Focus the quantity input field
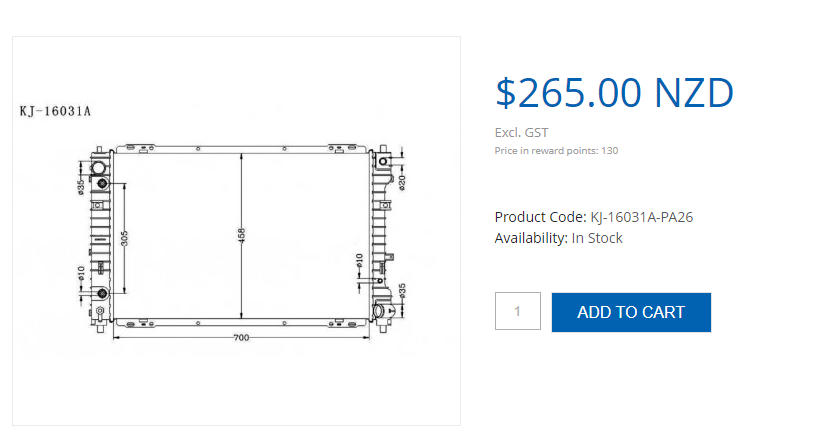Viewport: 819px width, 439px height. [517, 312]
